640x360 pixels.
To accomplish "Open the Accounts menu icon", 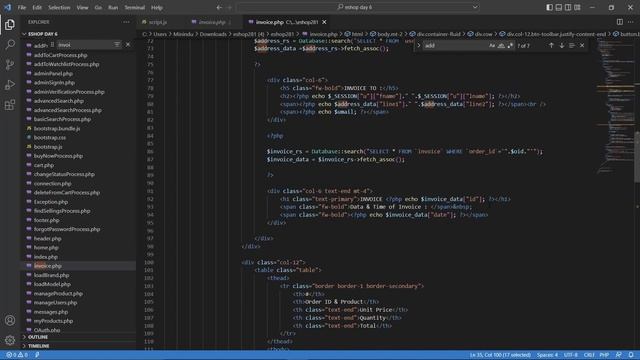I will (10, 320).
